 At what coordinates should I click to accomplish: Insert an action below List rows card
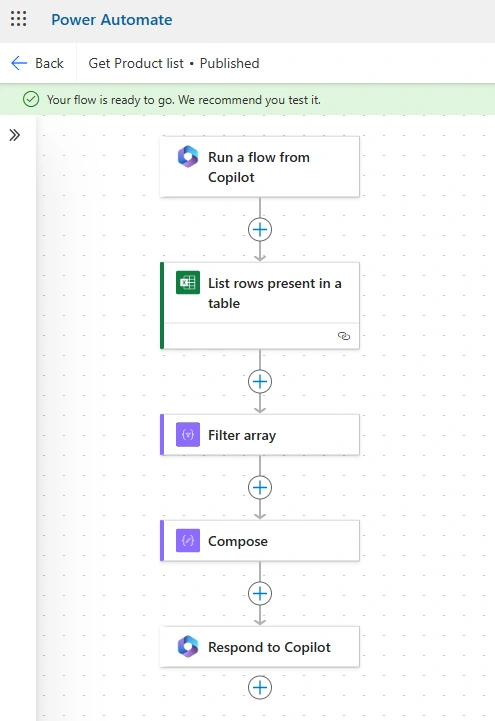pos(260,382)
